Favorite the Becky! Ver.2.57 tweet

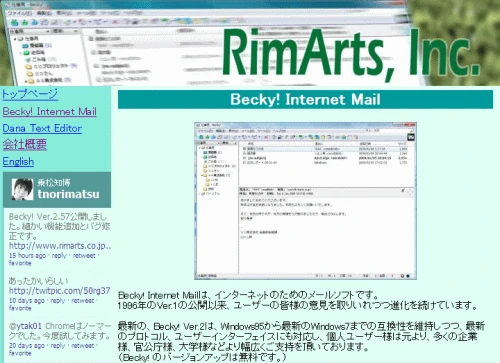20,263
